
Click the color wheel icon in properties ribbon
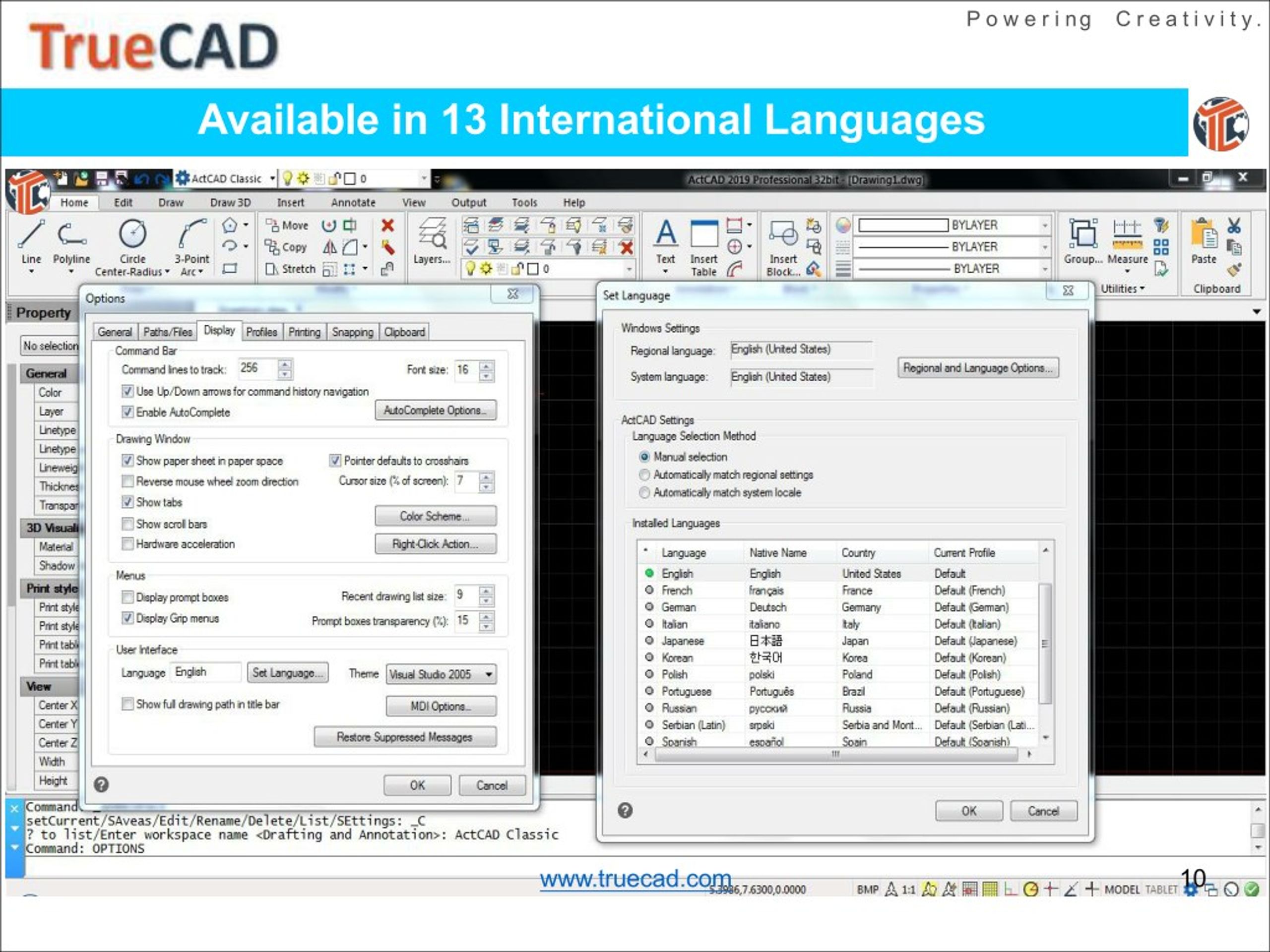(843, 226)
